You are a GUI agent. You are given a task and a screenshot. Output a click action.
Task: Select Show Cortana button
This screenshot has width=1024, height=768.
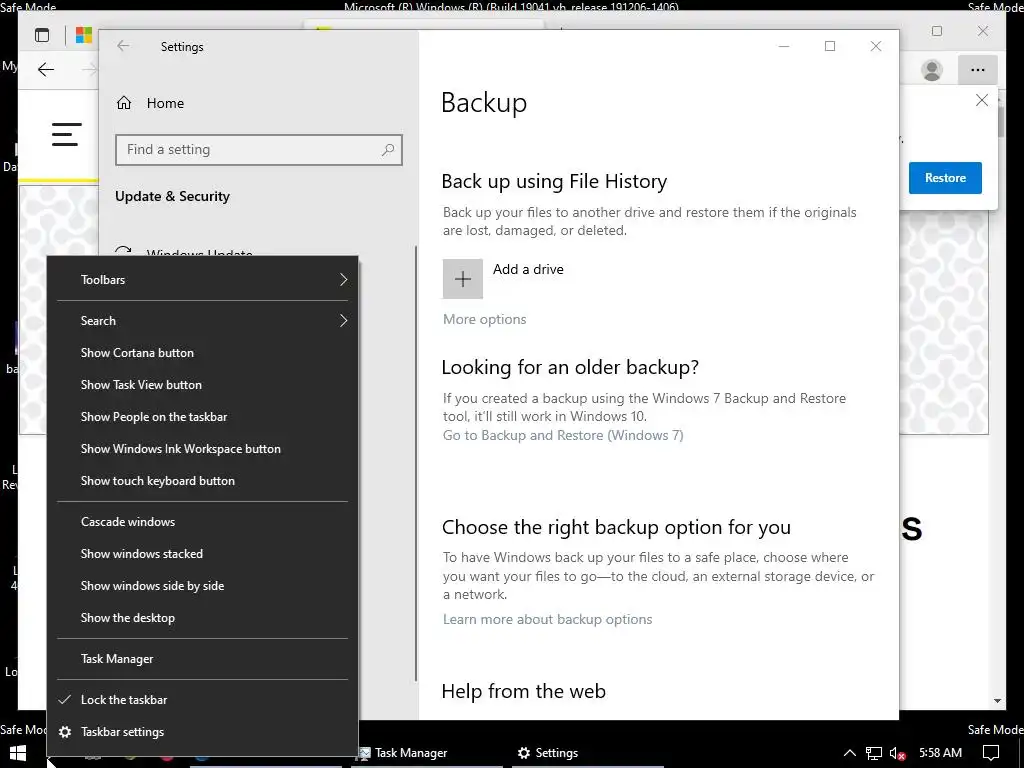point(202,353)
